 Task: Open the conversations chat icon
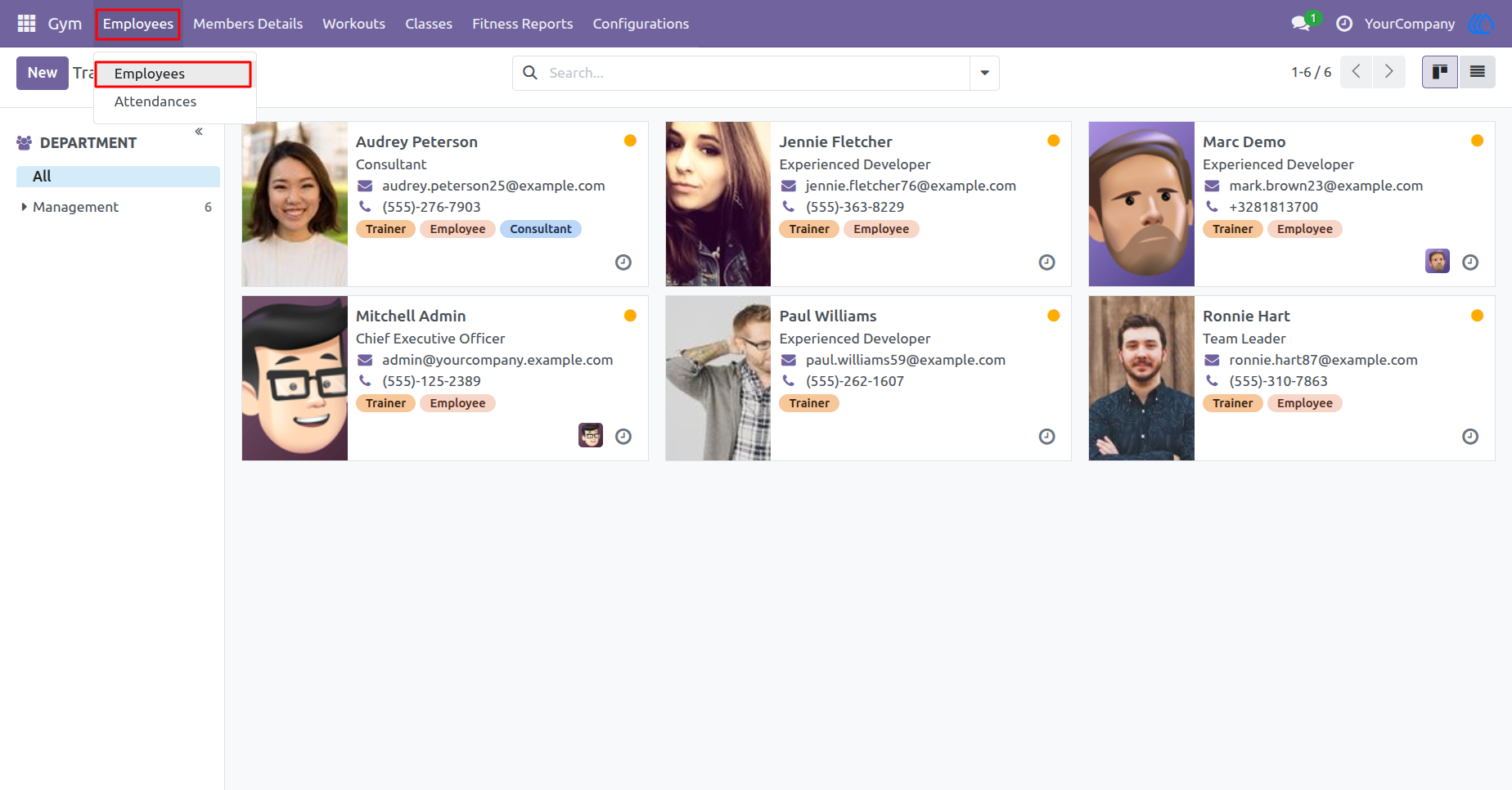(1301, 24)
